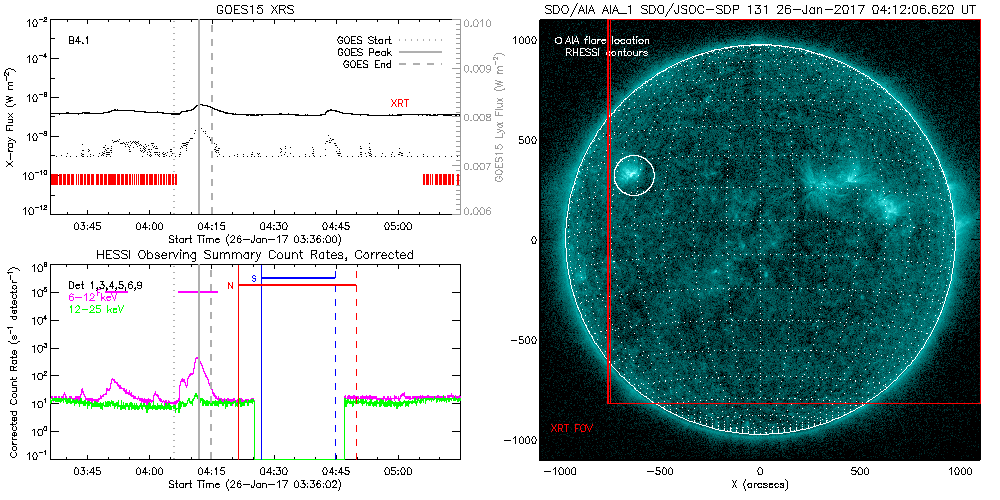Click the GOES15 XRS plot title
The width and height of the screenshot is (1000, 500).
pos(255,7)
